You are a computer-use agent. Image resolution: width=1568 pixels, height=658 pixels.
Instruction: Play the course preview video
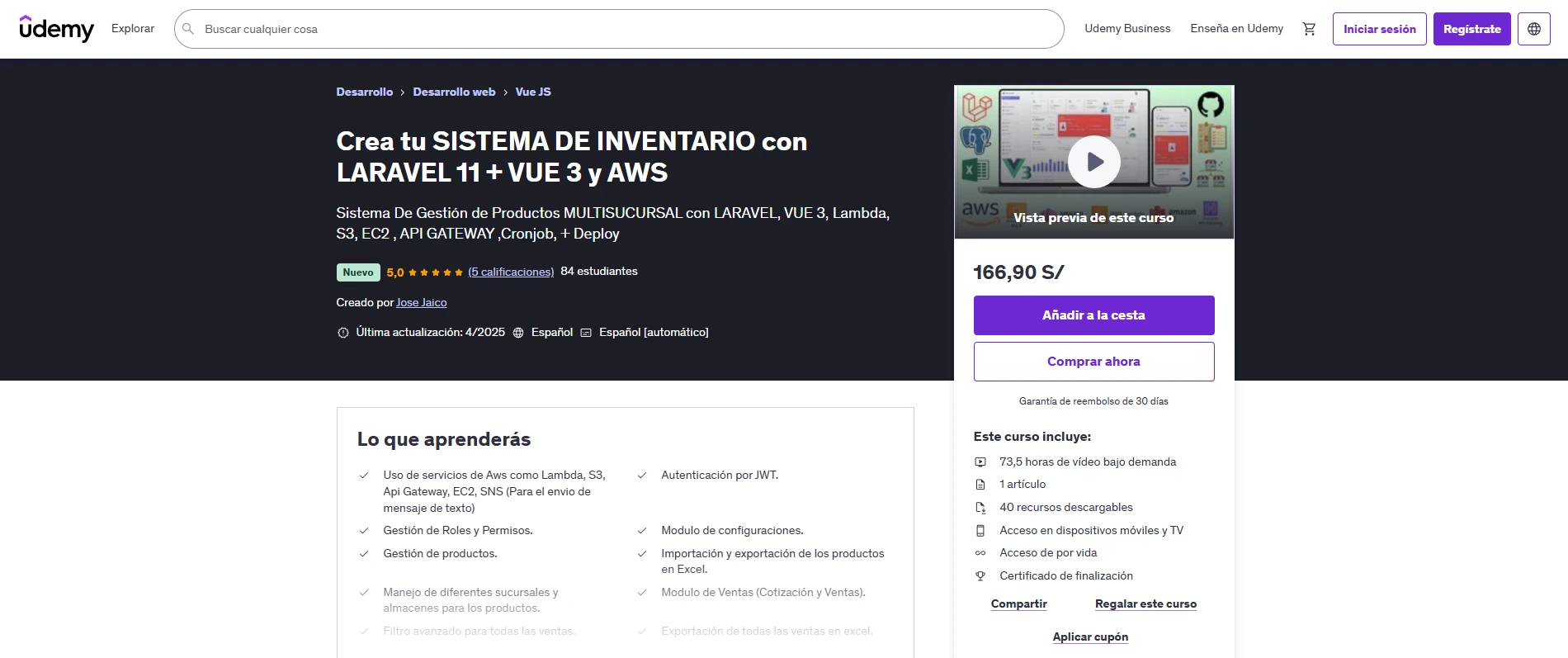click(1093, 162)
